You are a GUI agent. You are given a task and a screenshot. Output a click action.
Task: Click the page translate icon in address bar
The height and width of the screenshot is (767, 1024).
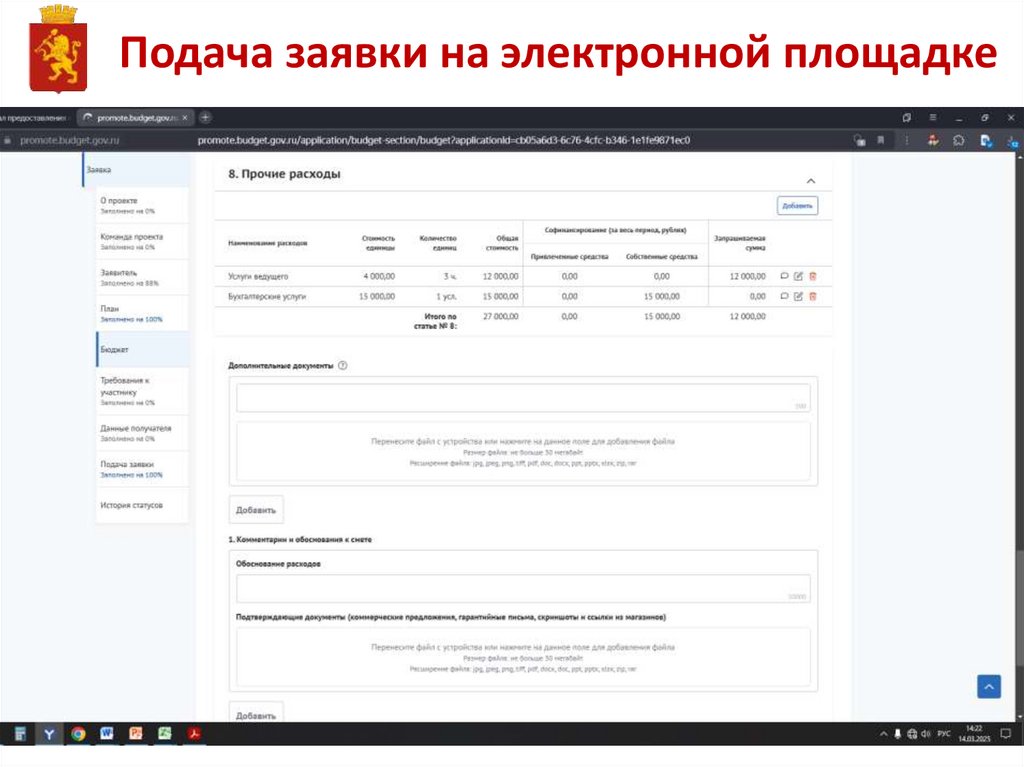(859, 140)
